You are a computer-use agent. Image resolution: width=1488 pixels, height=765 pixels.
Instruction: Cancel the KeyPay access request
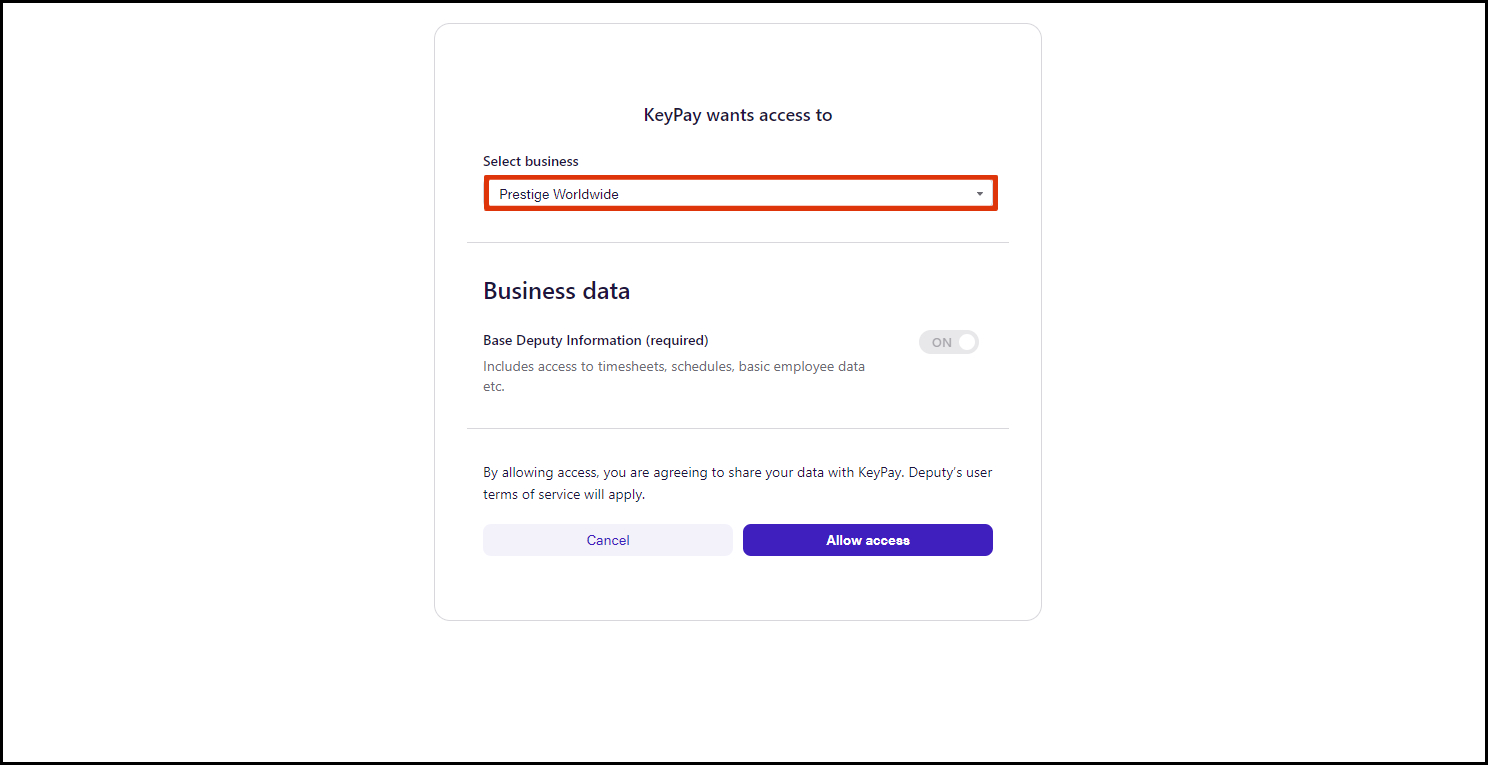pos(608,540)
